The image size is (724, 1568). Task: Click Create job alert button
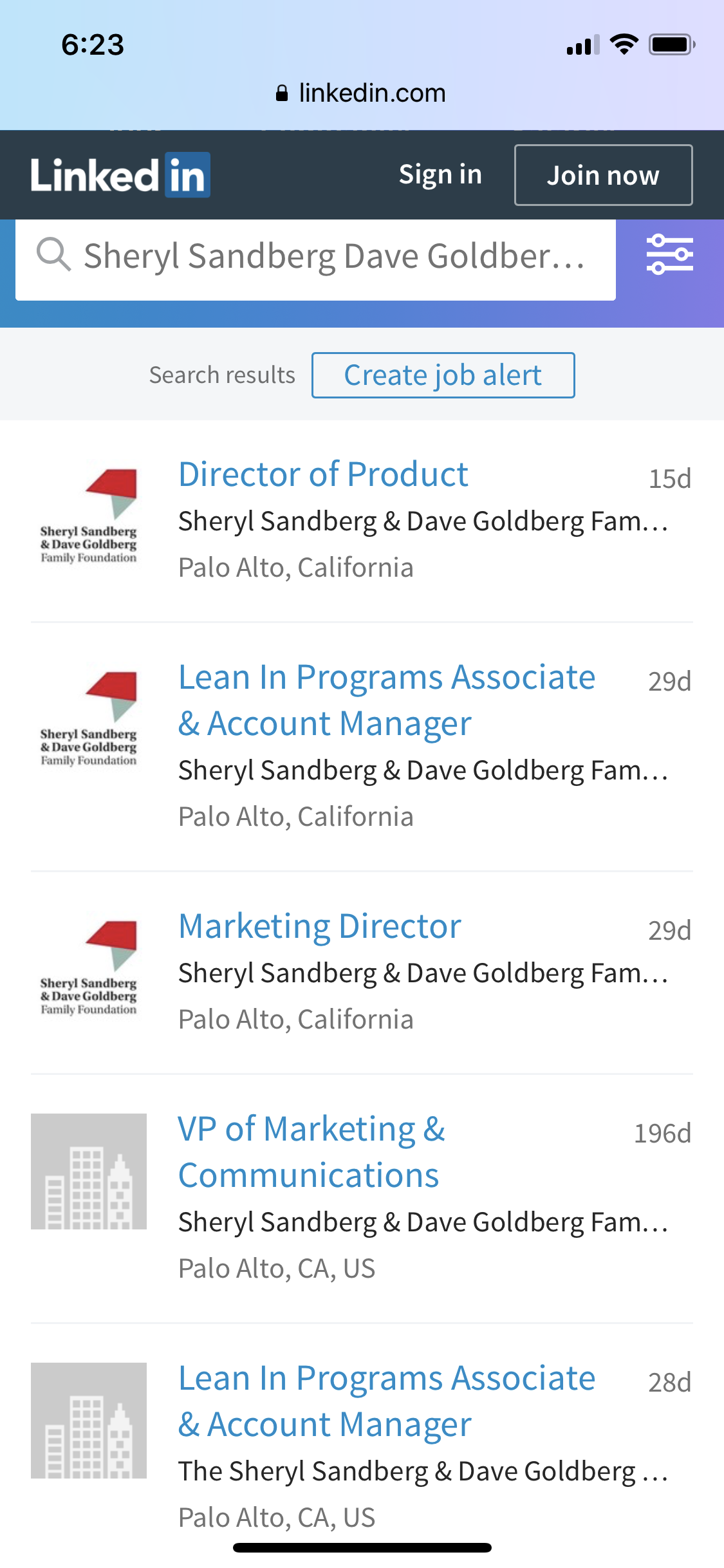click(x=443, y=375)
